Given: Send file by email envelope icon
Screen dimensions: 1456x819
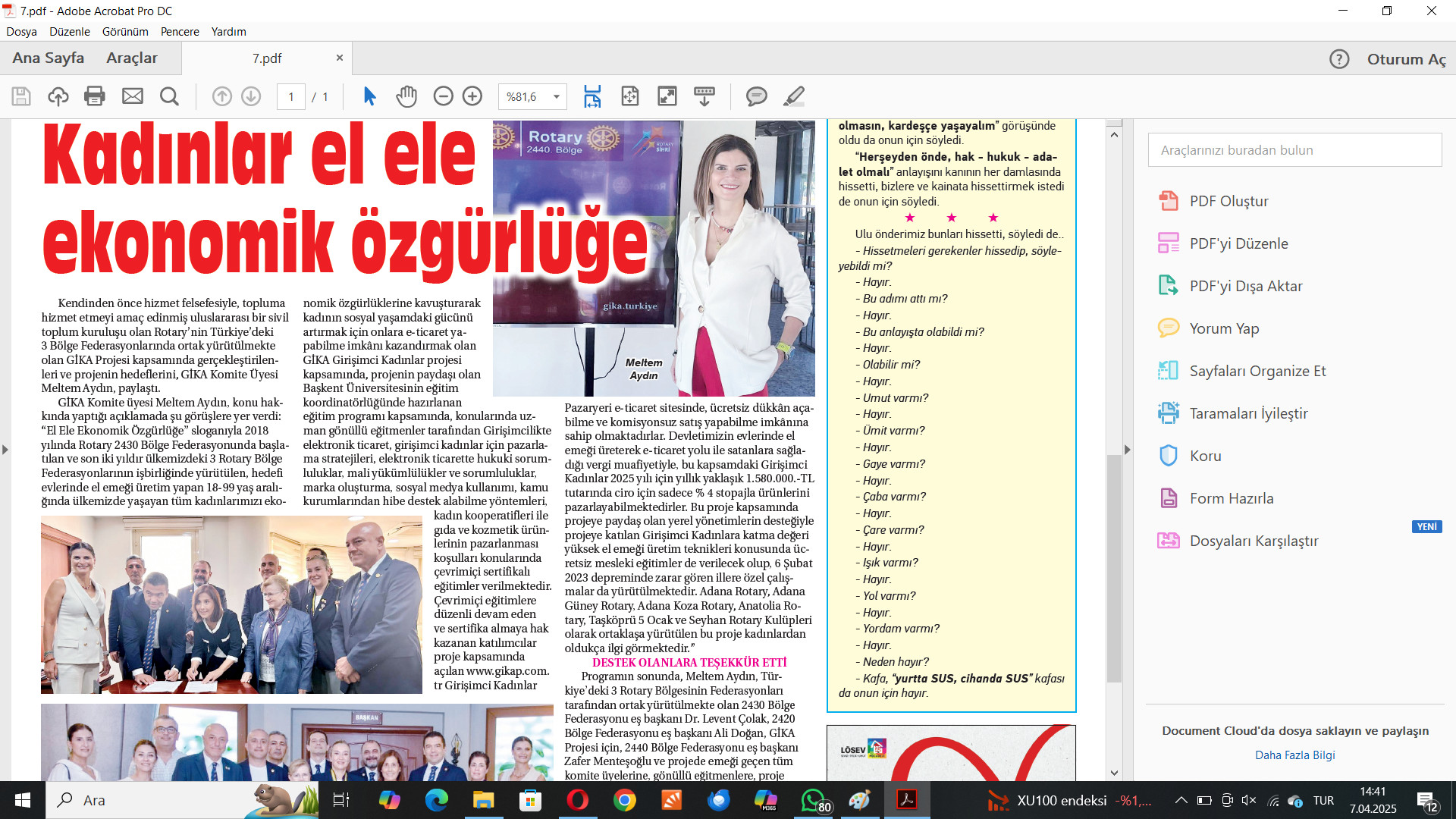Looking at the screenshot, I should click(x=133, y=96).
